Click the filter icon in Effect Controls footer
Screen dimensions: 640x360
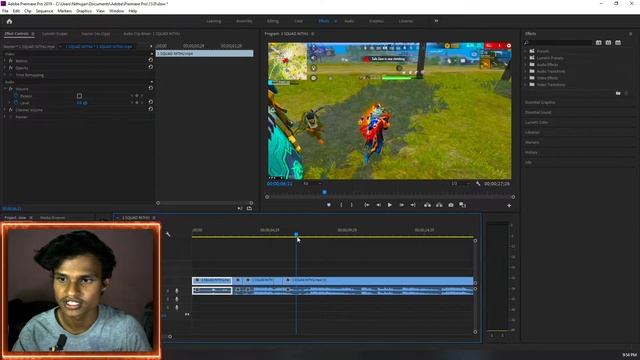pos(240,209)
